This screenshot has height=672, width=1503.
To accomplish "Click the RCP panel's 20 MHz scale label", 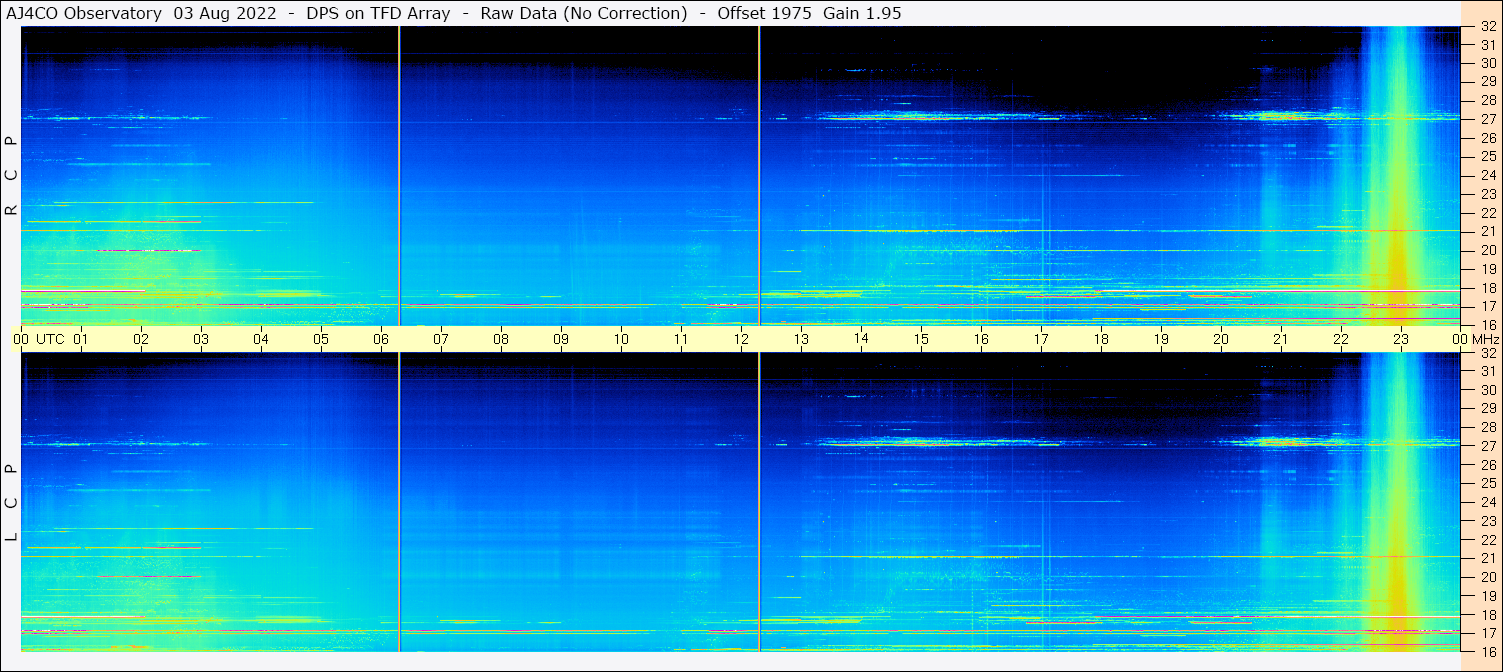I will point(1487,250).
